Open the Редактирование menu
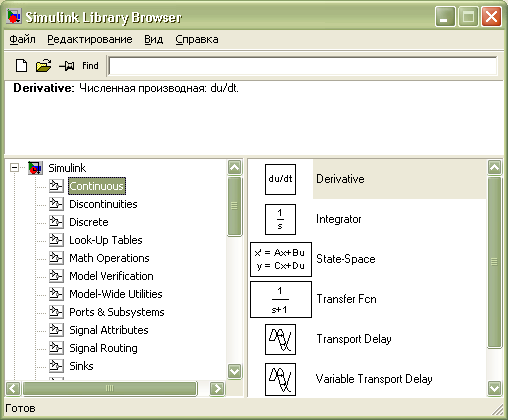The width and height of the screenshot is (508, 420). tap(90, 39)
